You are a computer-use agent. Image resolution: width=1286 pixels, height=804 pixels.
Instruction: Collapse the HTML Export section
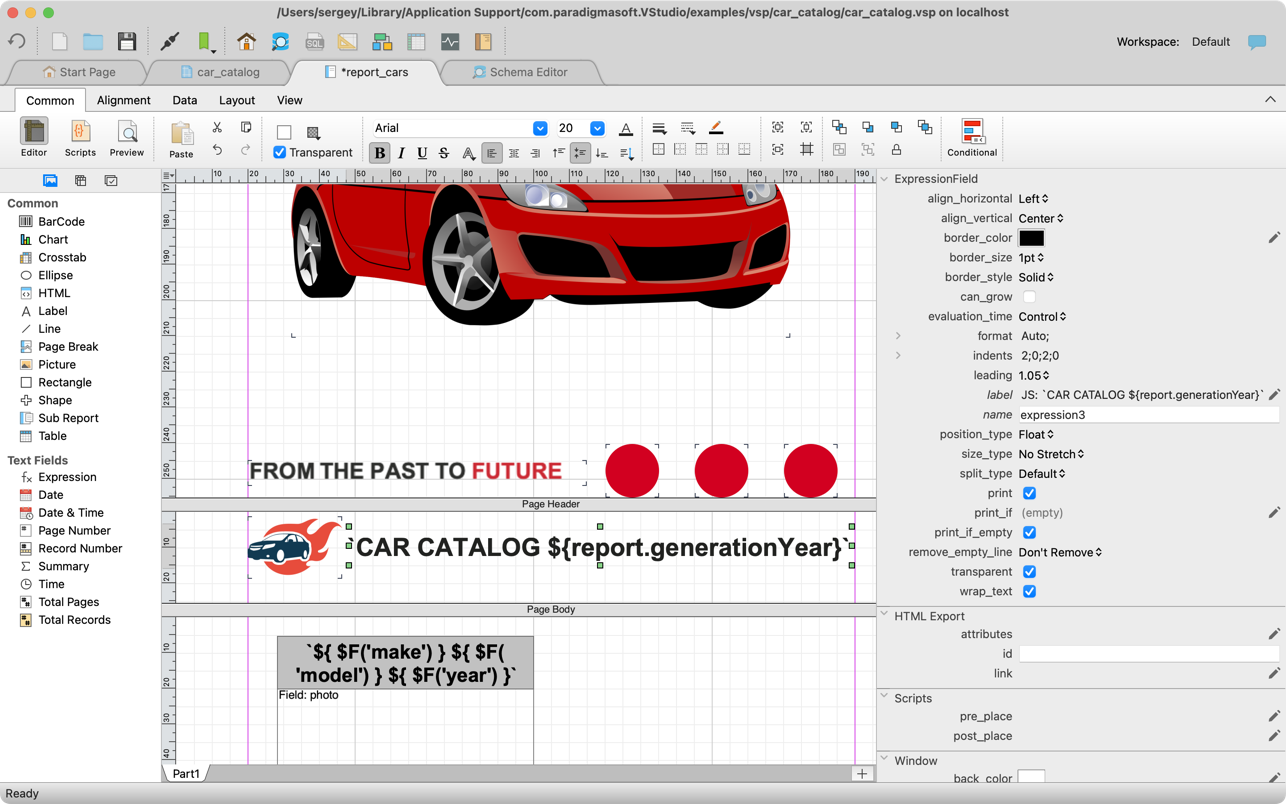click(x=884, y=616)
